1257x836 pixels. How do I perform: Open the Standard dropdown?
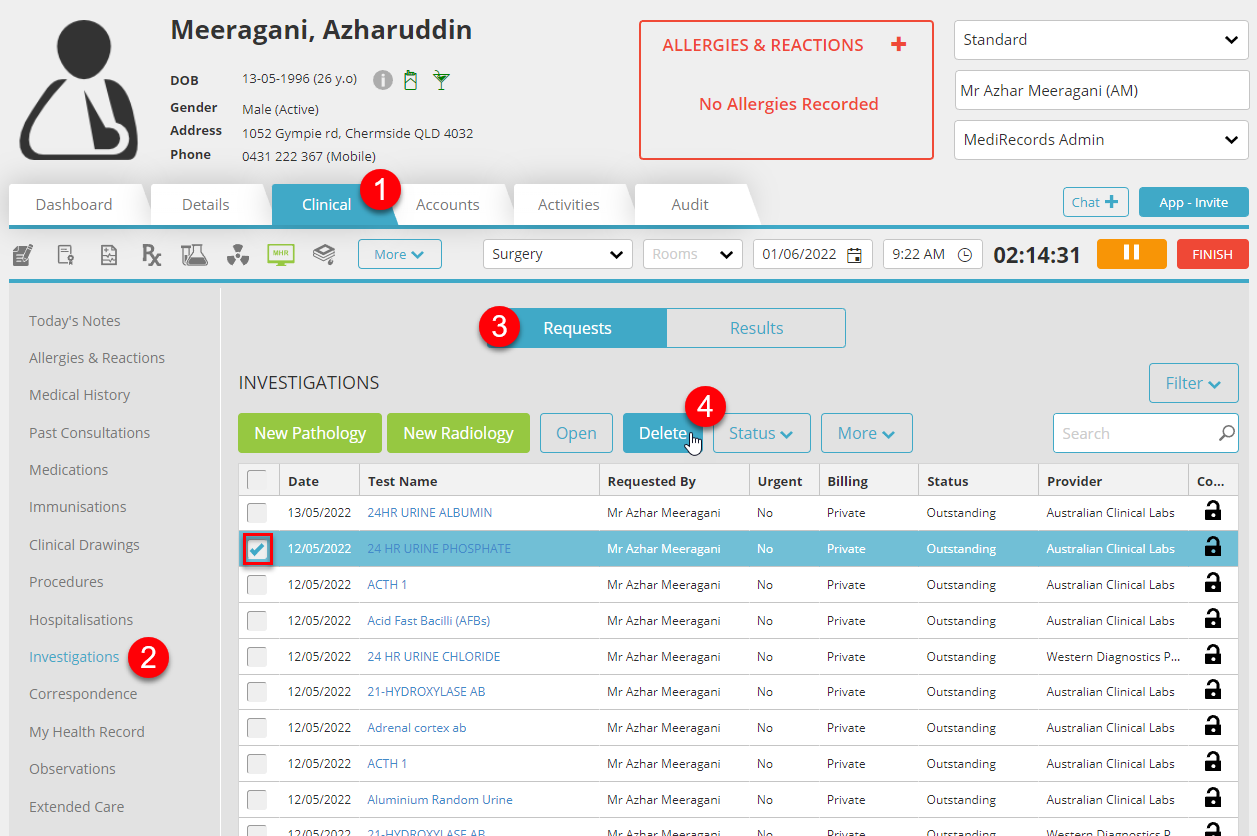point(1101,40)
